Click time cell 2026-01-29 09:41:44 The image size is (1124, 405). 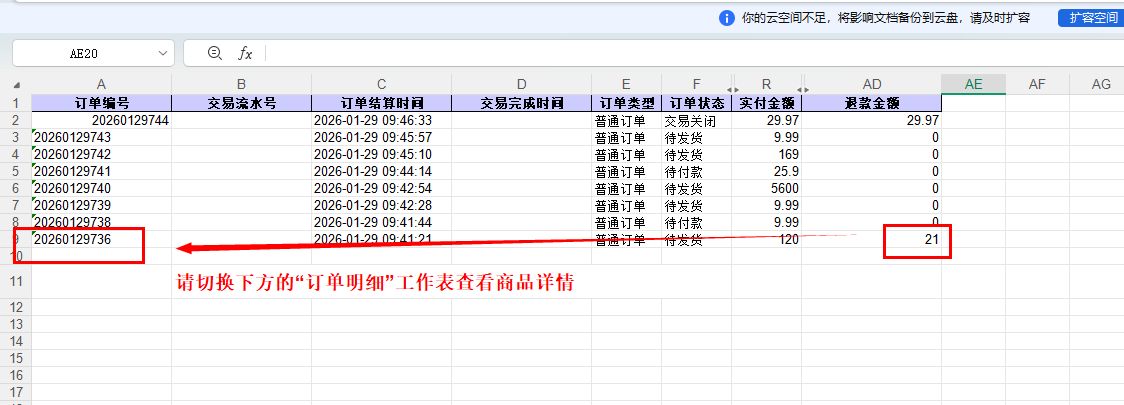[x=381, y=222]
